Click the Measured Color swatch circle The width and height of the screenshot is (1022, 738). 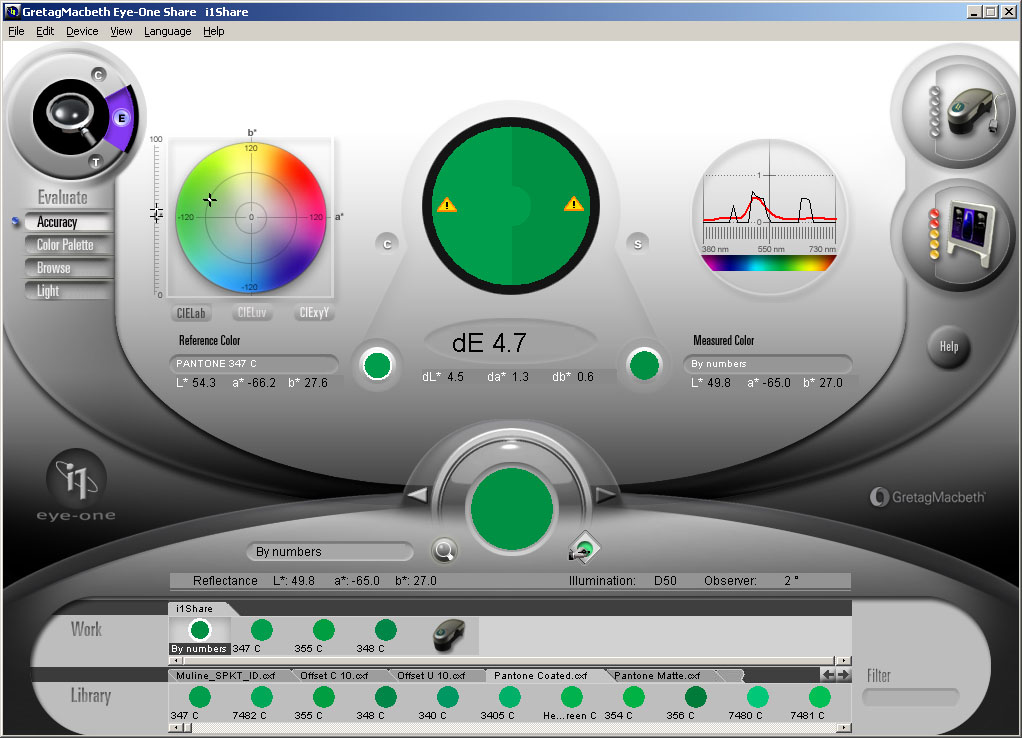coord(644,365)
